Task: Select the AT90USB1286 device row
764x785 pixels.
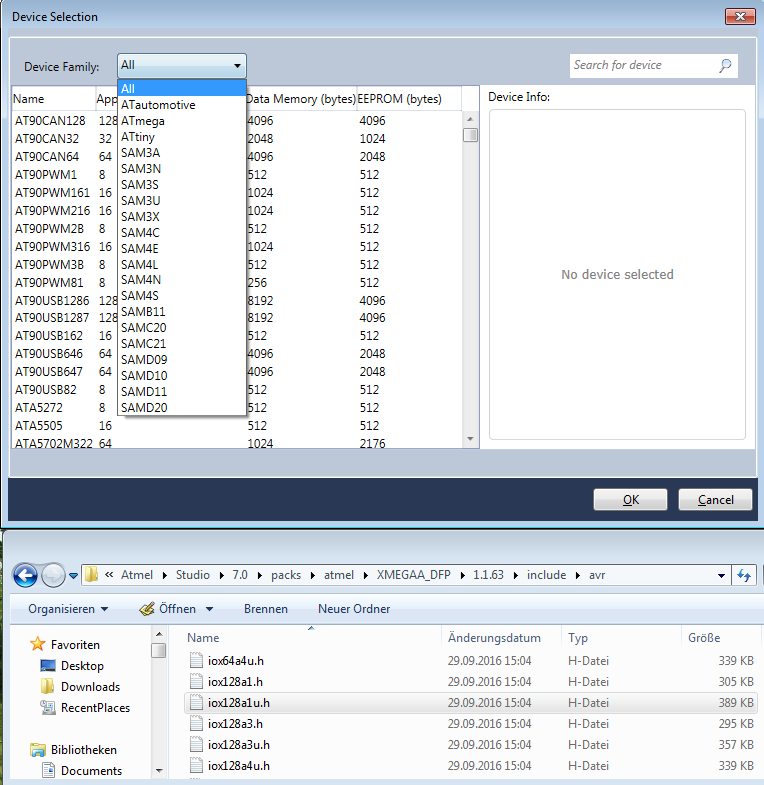Action: tap(236, 300)
